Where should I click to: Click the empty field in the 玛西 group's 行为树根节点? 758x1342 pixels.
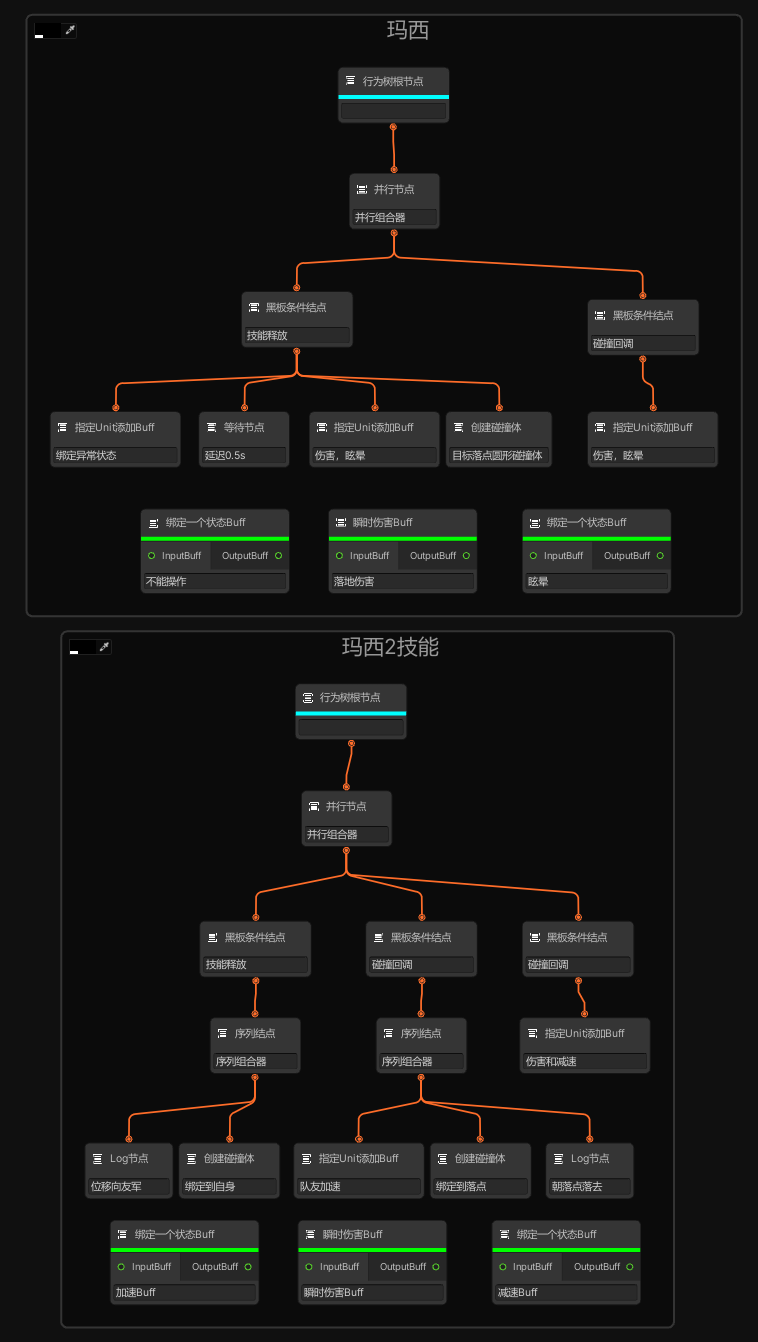click(394, 111)
